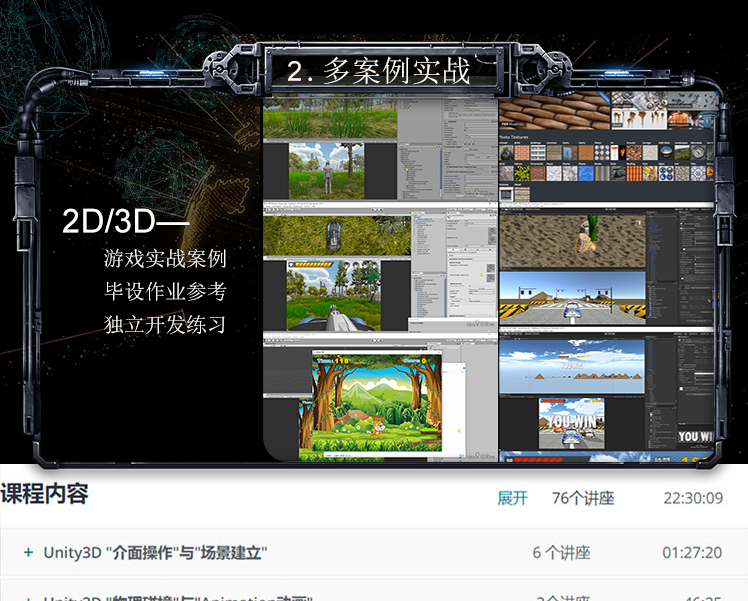Click the top-down car on grass screenshot
The image size is (748, 601).
(337, 235)
